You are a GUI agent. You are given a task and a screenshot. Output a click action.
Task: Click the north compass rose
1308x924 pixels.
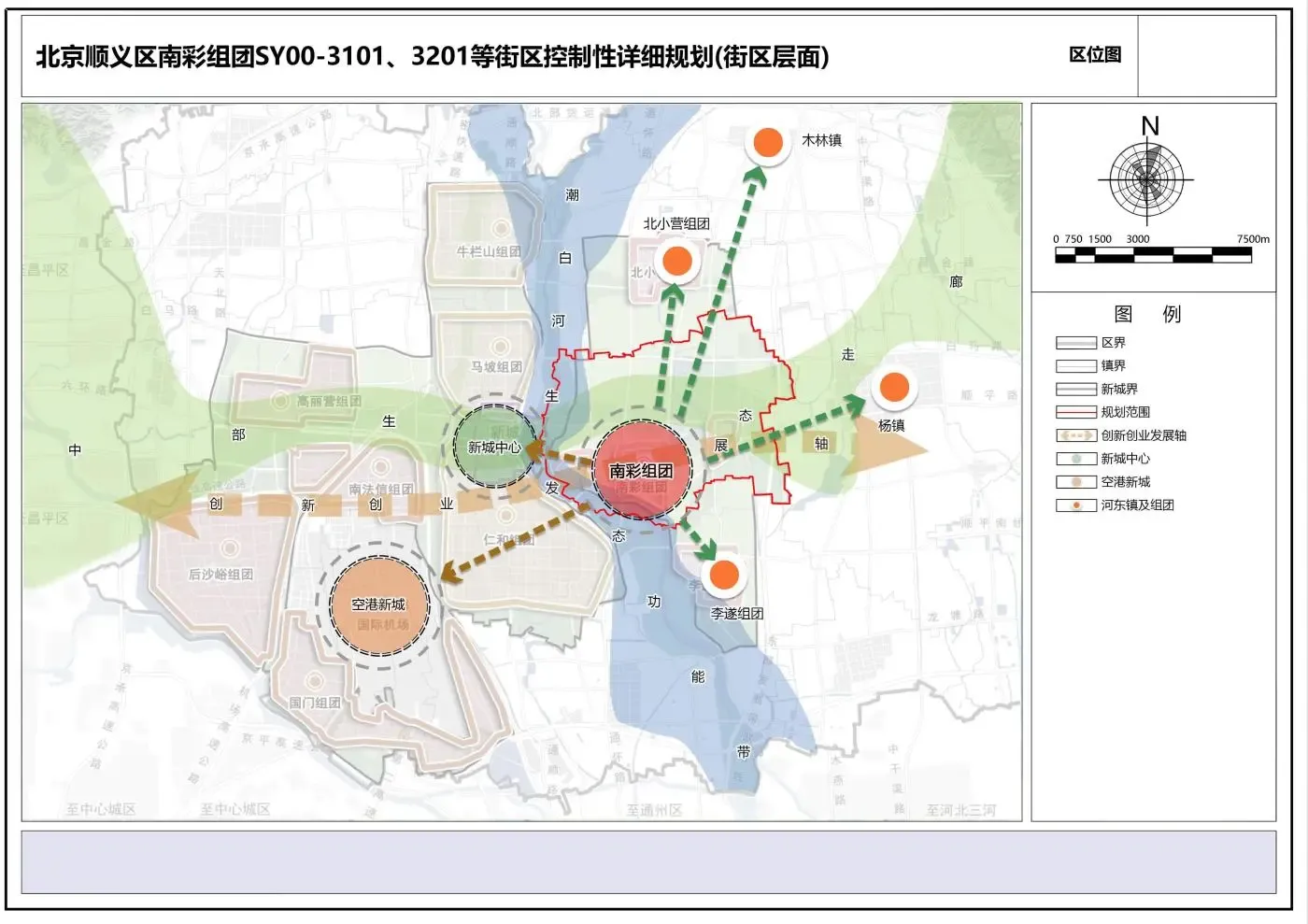click(x=1146, y=178)
